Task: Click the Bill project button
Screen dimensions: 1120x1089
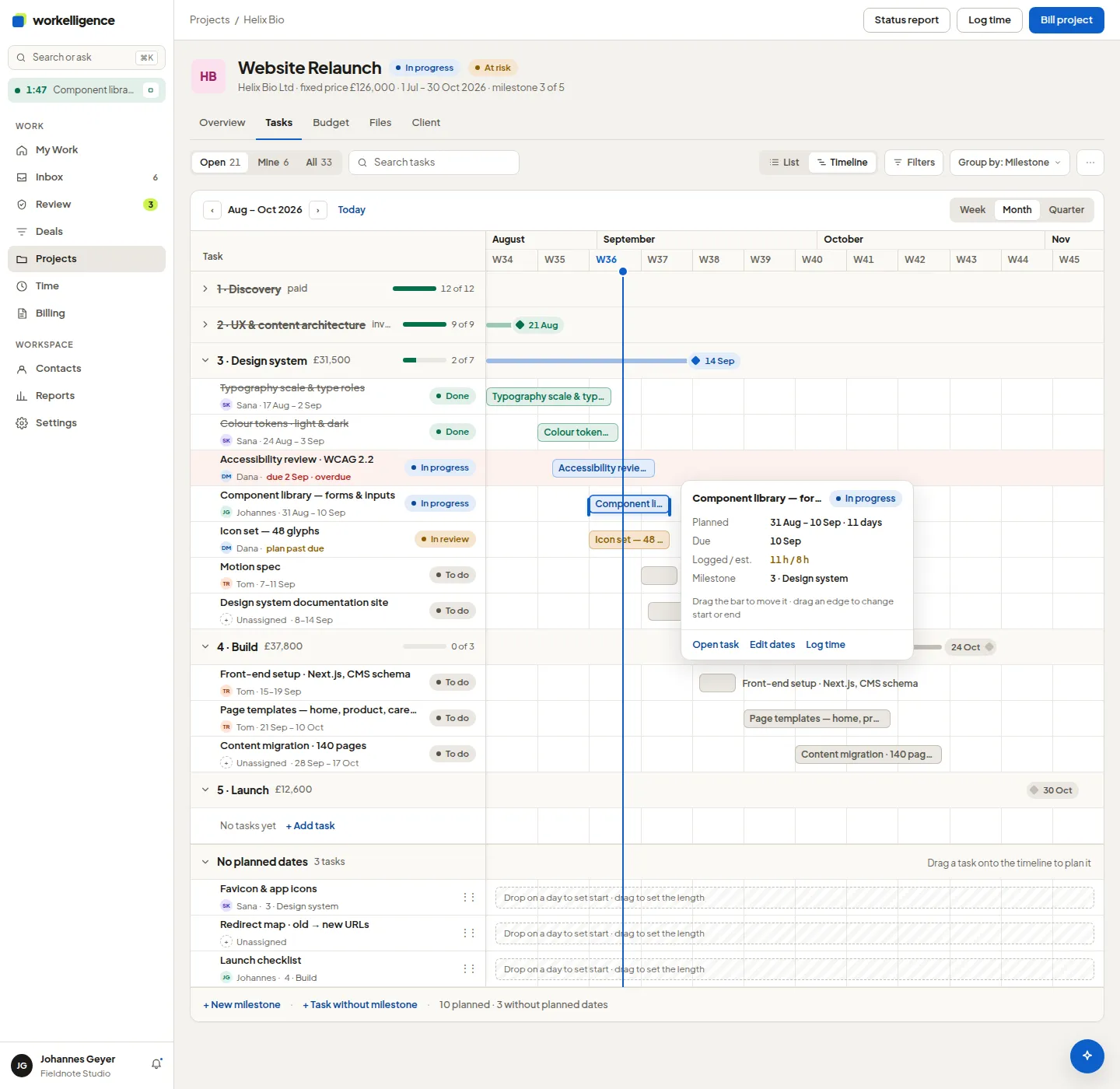Action: coord(1066,20)
